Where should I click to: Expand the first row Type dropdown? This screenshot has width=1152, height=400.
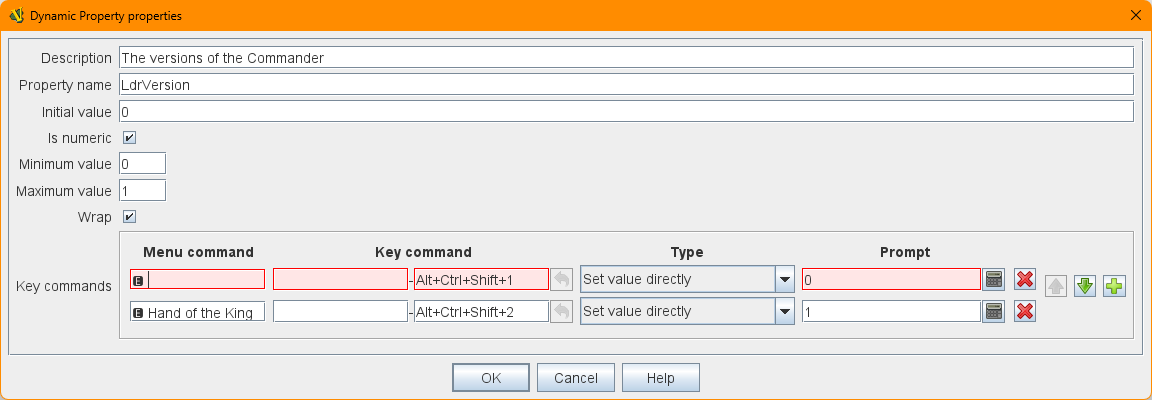click(x=785, y=280)
